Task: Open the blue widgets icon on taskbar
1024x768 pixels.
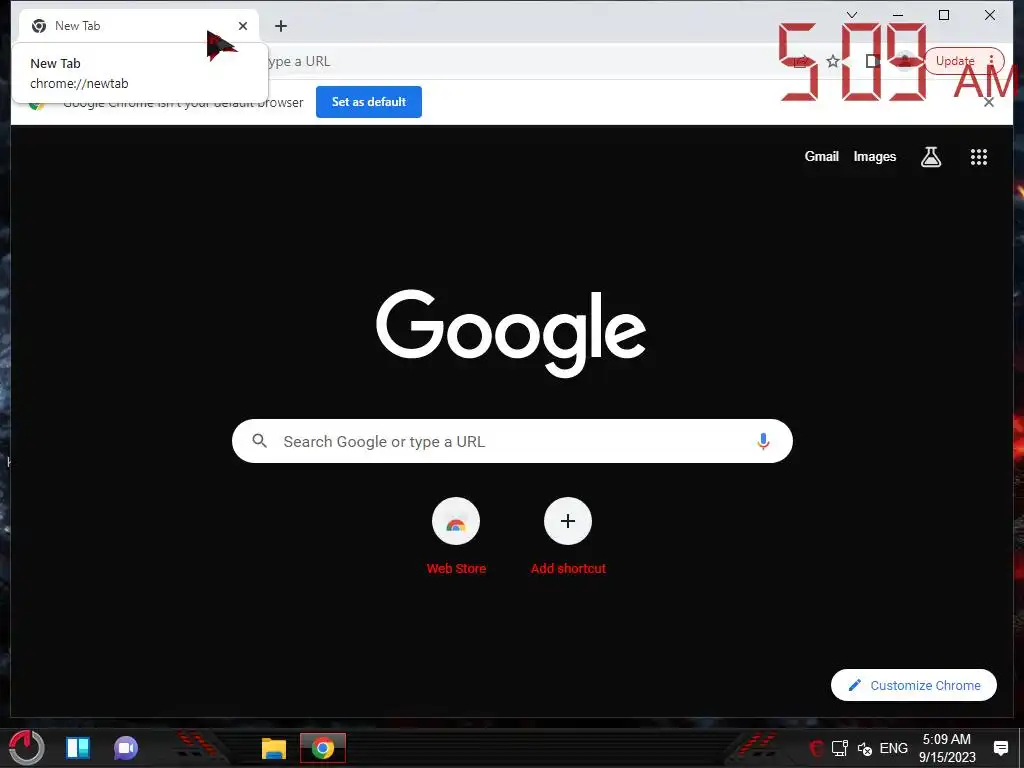Action: pos(78,748)
